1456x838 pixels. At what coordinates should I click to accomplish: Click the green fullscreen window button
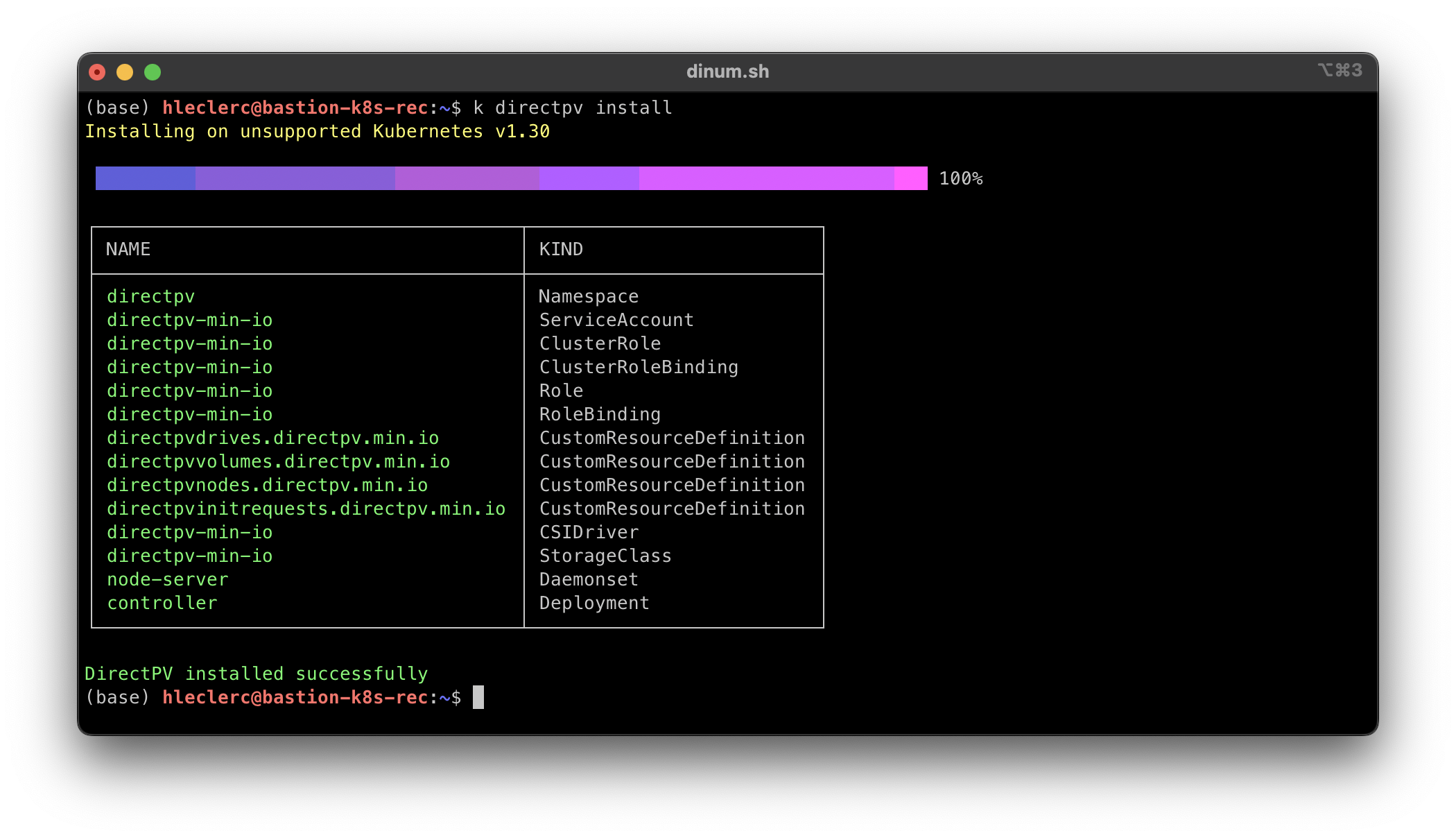click(x=153, y=72)
